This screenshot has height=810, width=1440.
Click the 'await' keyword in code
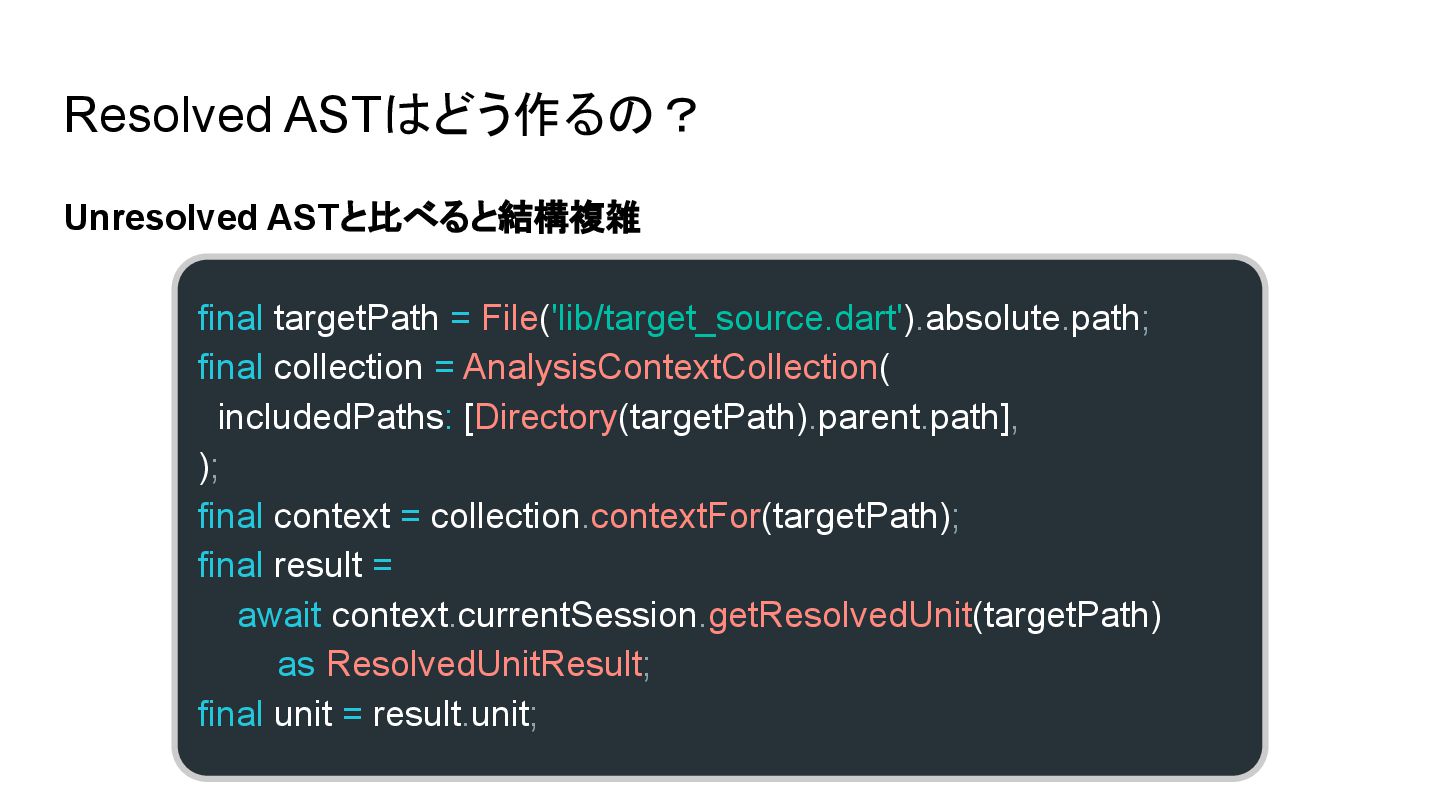point(279,615)
